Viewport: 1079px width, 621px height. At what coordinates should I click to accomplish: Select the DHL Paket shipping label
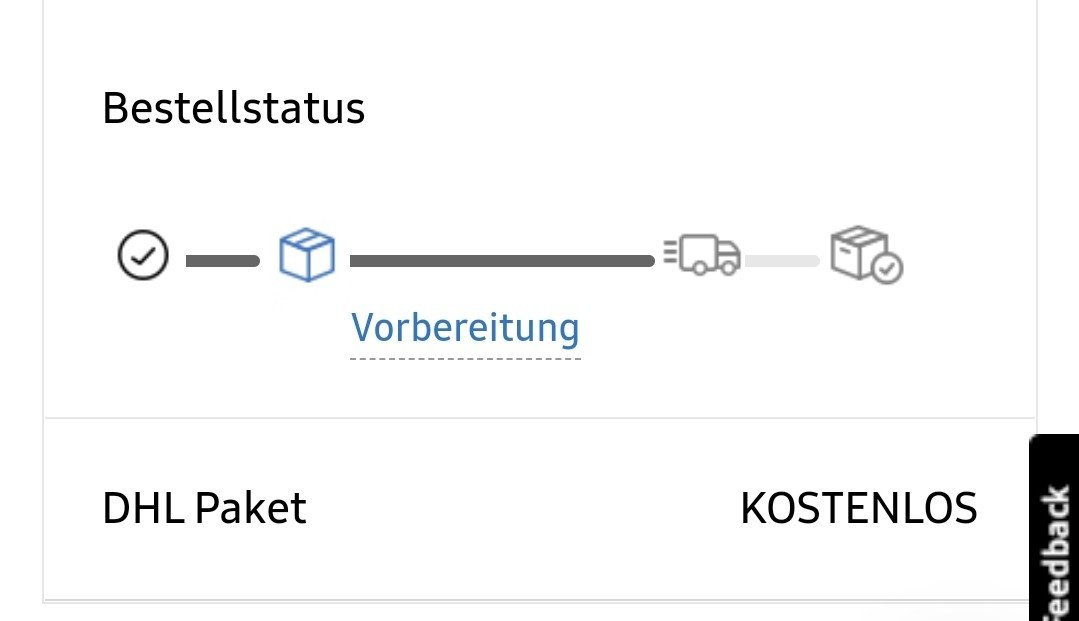[x=204, y=508]
